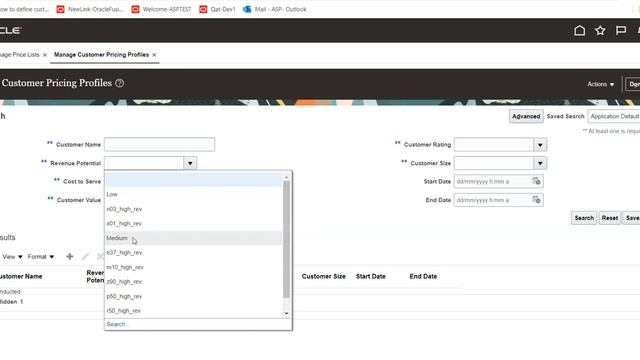The height and width of the screenshot is (360, 640).
Task: Open the NewLink-OracleFusi bookmark
Action: click(x=90, y=9)
